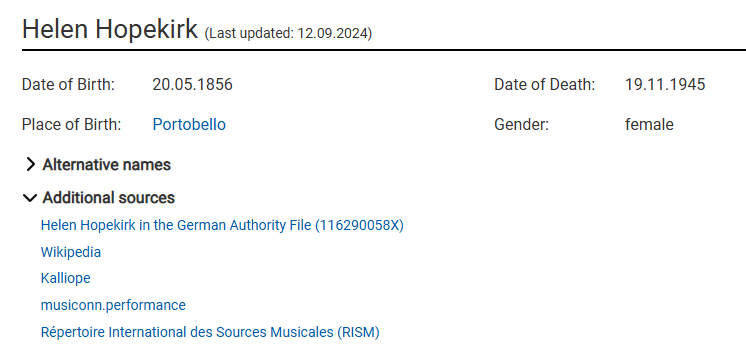Click the Date of Birth label
746x361 pixels.
69,85
